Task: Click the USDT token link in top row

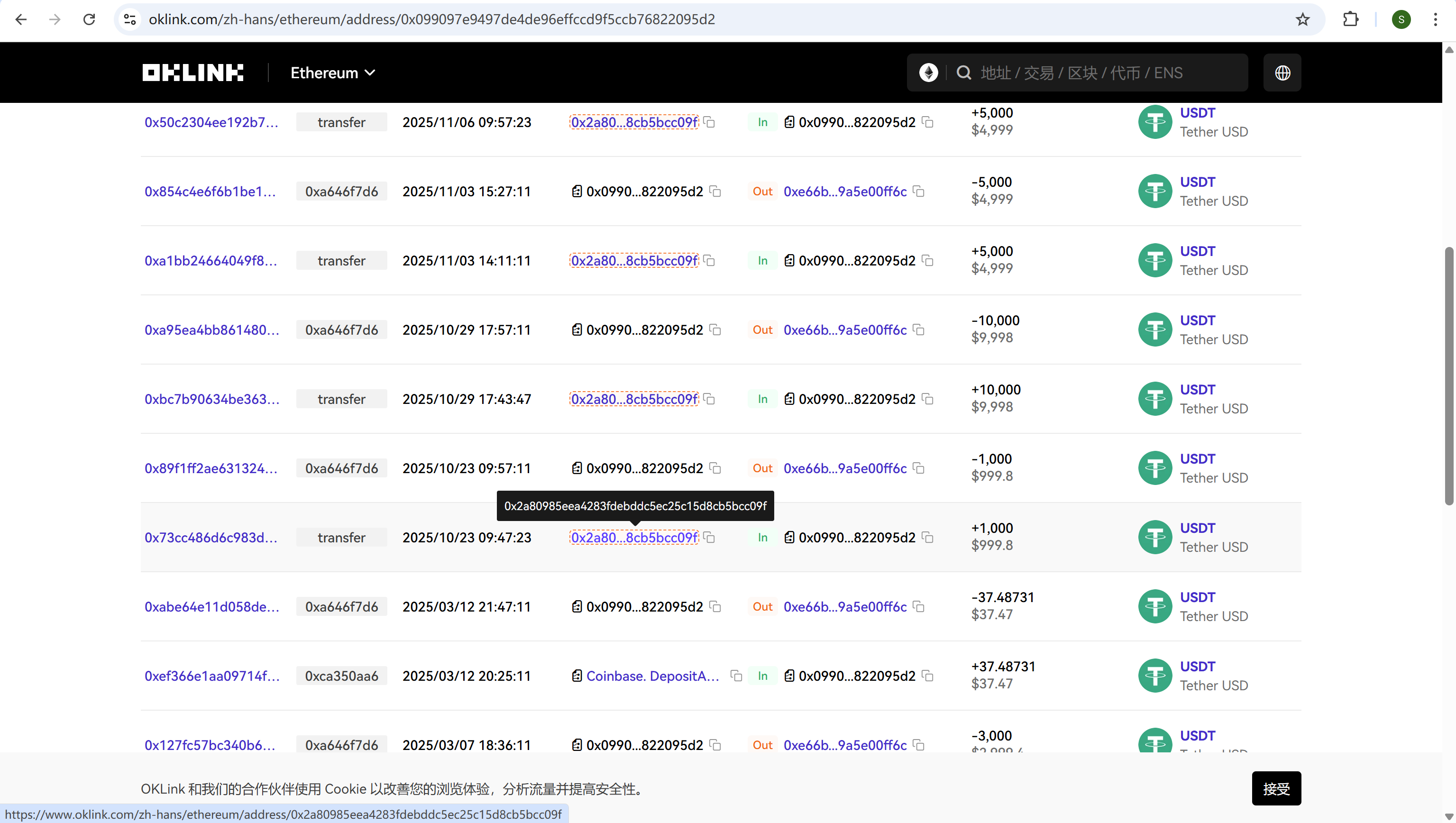Action: (x=1197, y=113)
